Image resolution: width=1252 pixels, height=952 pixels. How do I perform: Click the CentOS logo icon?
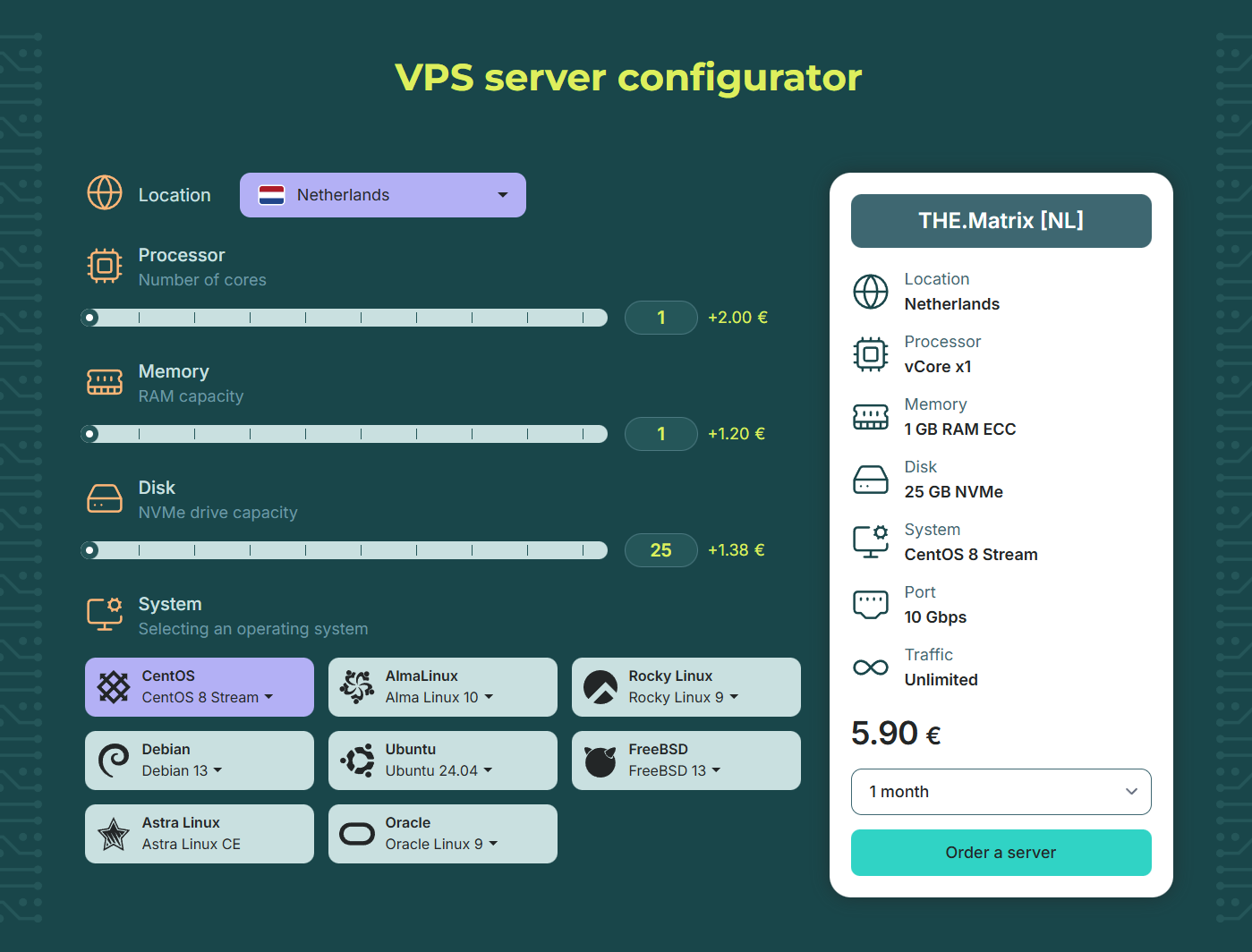pyautogui.click(x=114, y=687)
